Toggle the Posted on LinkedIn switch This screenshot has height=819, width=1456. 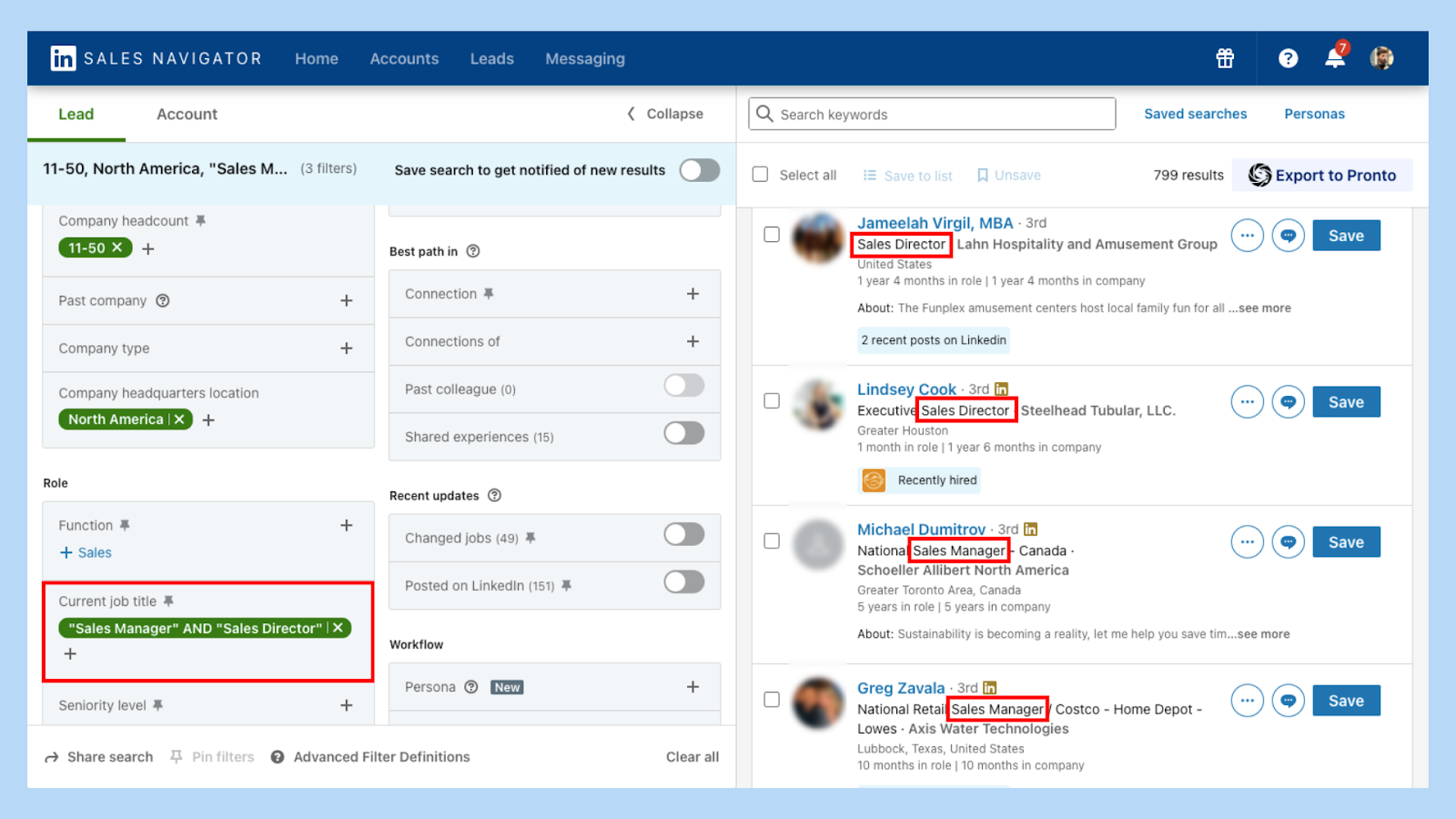pos(684,581)
